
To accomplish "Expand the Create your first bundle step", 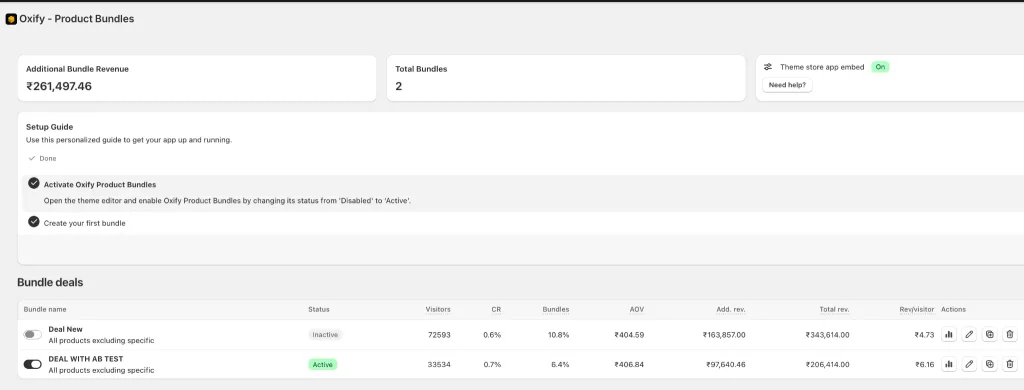I will click(84, 223).
